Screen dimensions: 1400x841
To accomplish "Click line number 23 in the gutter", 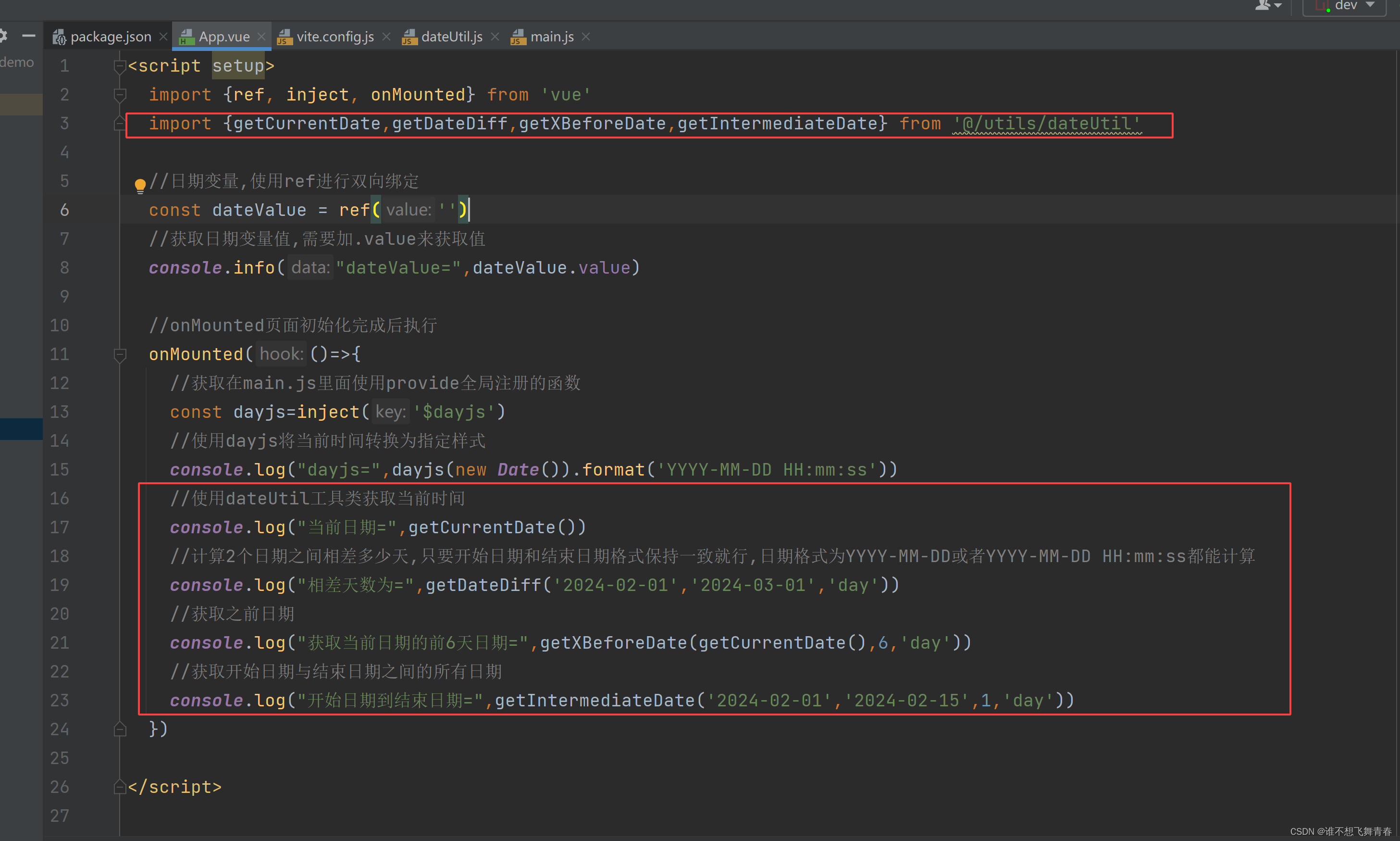I will point(60,701).
